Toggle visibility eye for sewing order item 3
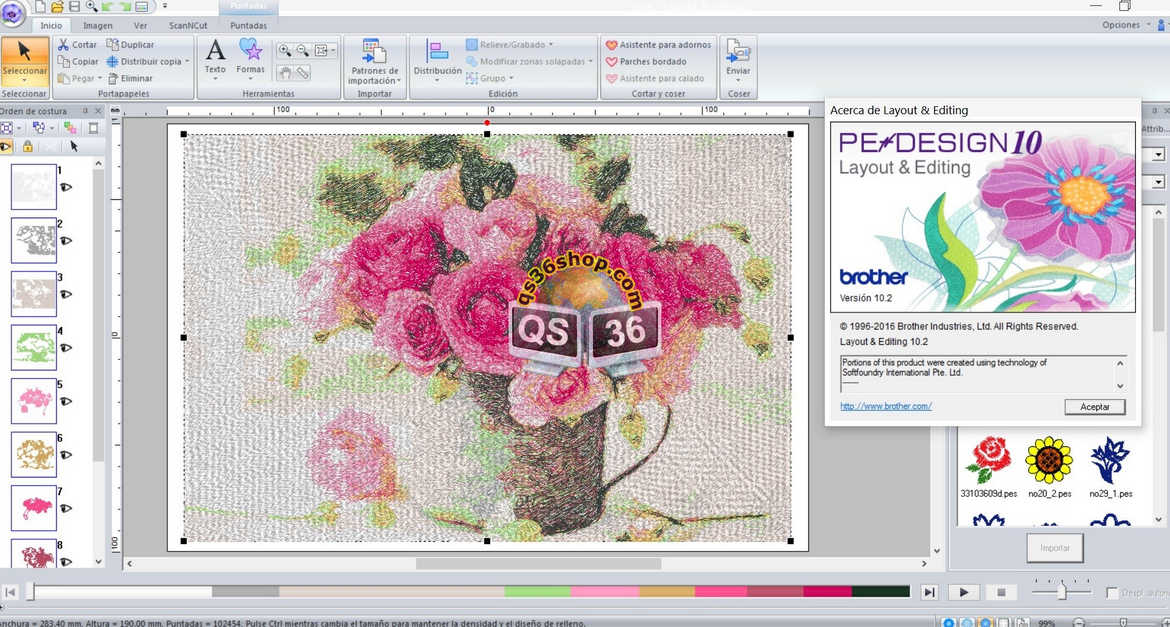Screen dimensions: 1170x627 point(66,294)
